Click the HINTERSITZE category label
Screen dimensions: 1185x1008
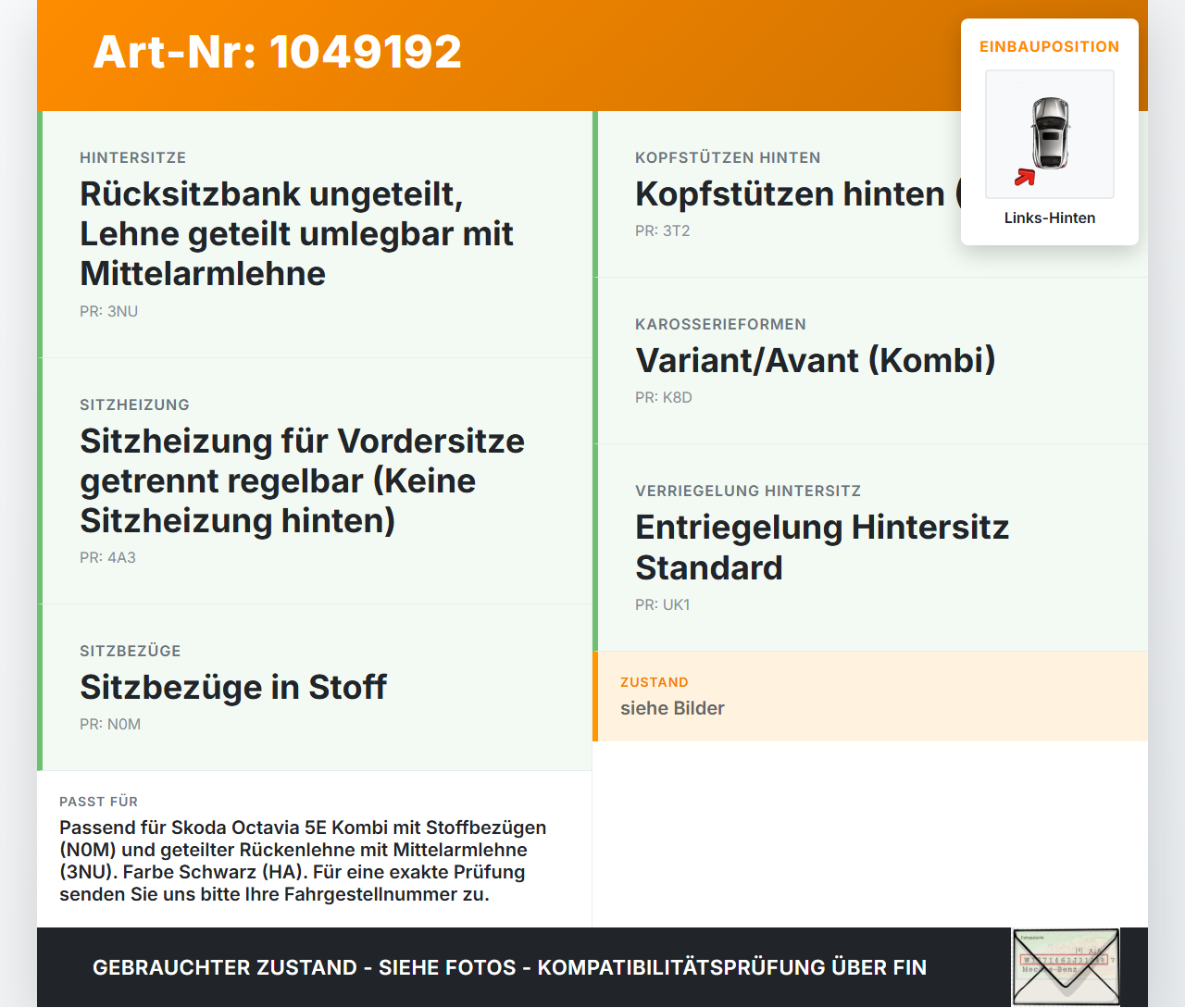(x=133, y=157)
